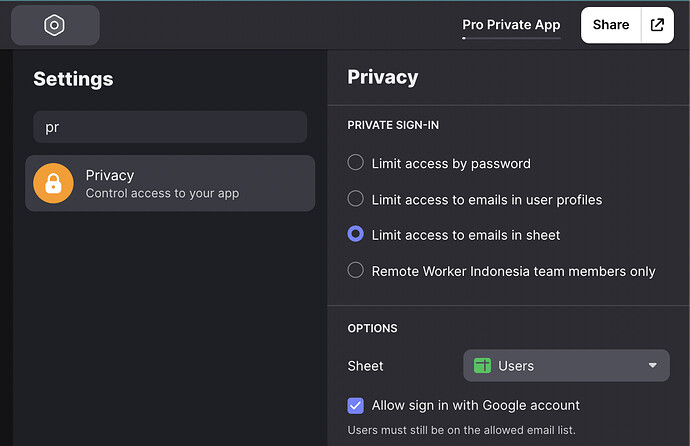
Task: Click the hexagon settings icon button
Action: tap(55, 26)
